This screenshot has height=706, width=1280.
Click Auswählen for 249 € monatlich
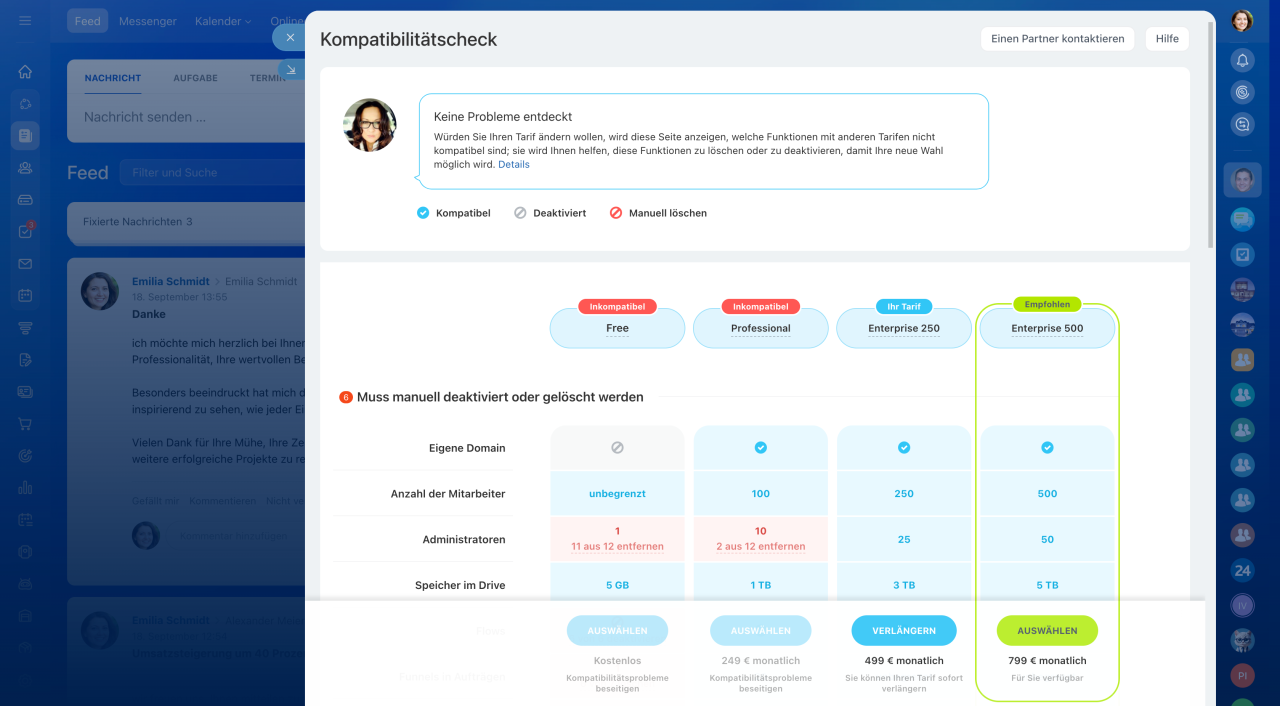pos(761,631)
